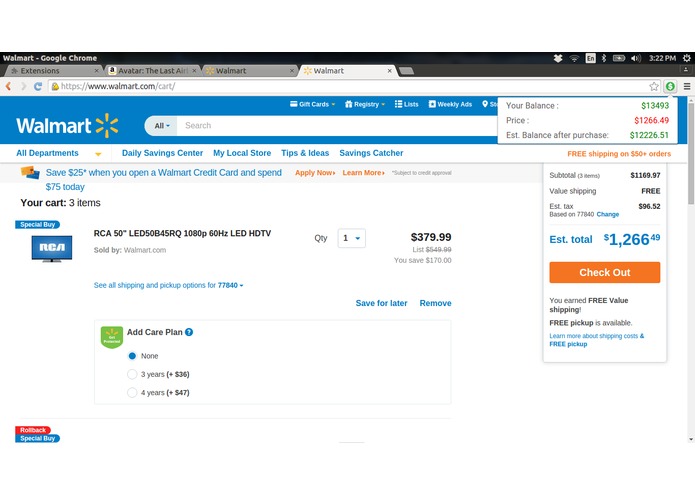Open the Bluetooth indicator in the panel
The height and width of the screenshot is (494, 695).
[603, 58]
